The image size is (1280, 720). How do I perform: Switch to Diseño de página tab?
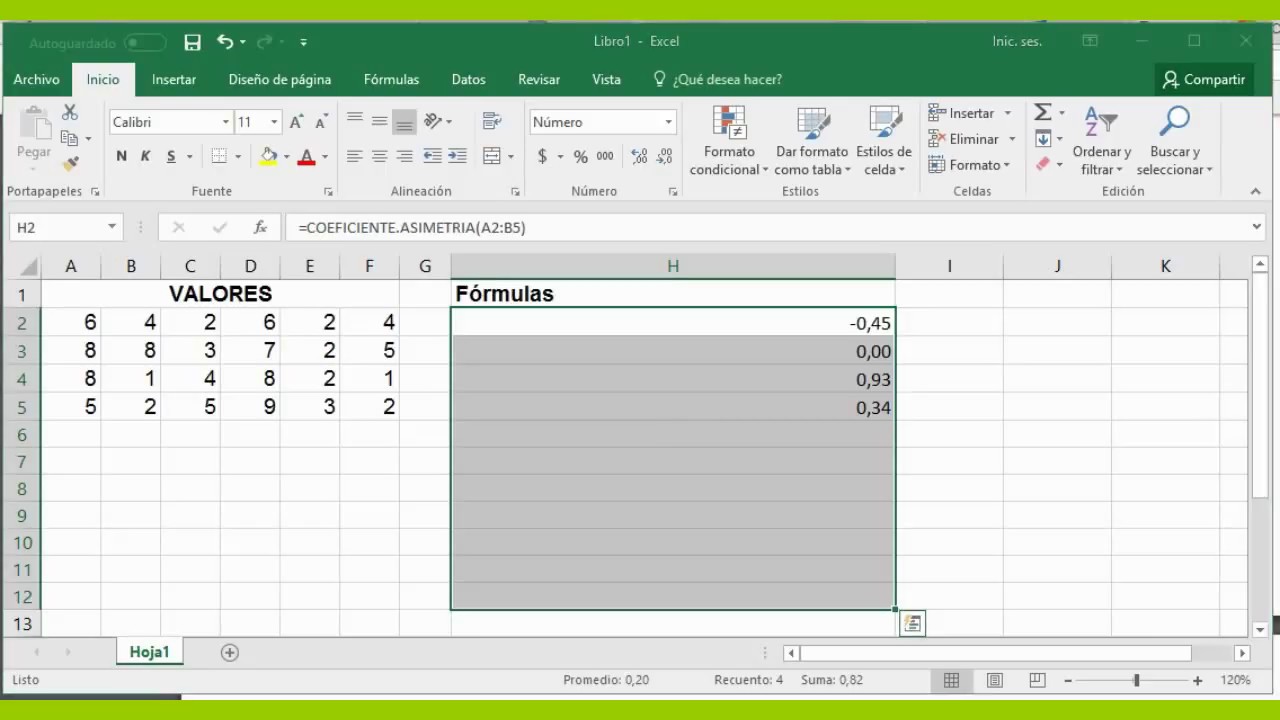pyautogui.click(x=280, y=79)
